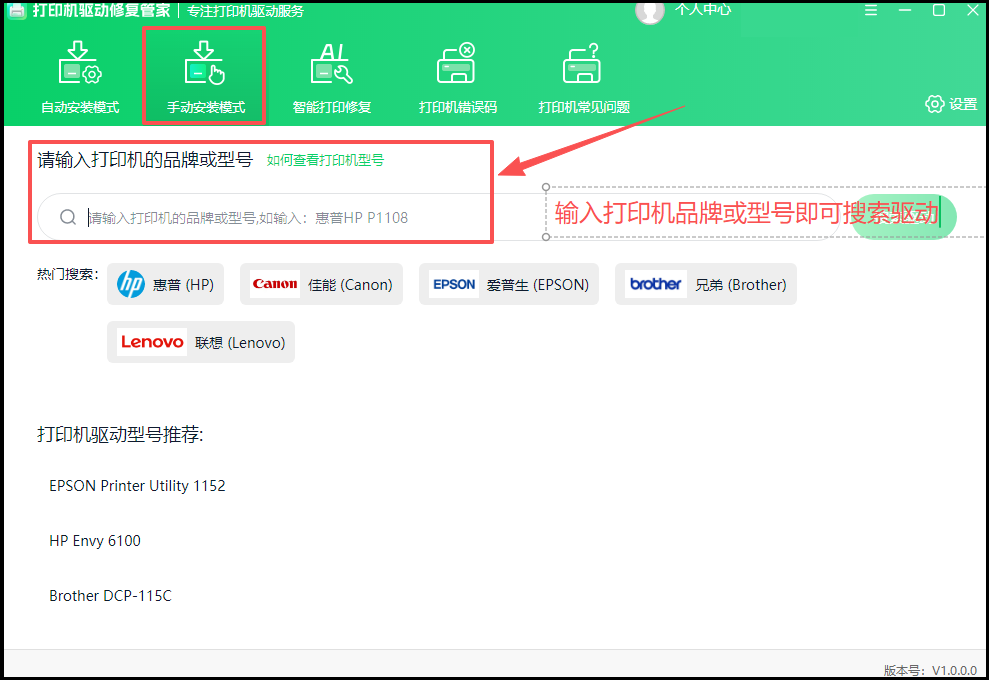This screenshot has height=680, width=989.
Task: Select the Canon (佳能) brand button
Action: pos(321,284)
